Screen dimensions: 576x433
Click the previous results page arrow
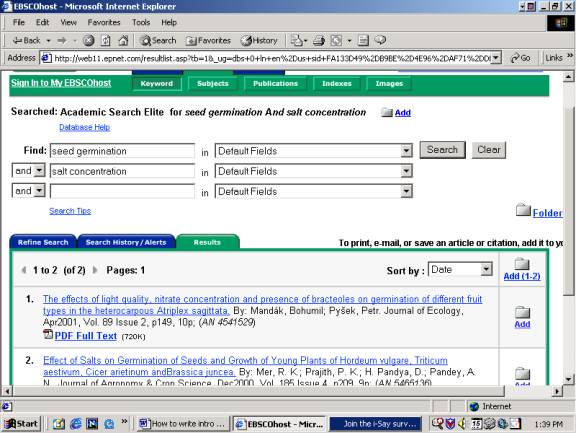[24, 270]
